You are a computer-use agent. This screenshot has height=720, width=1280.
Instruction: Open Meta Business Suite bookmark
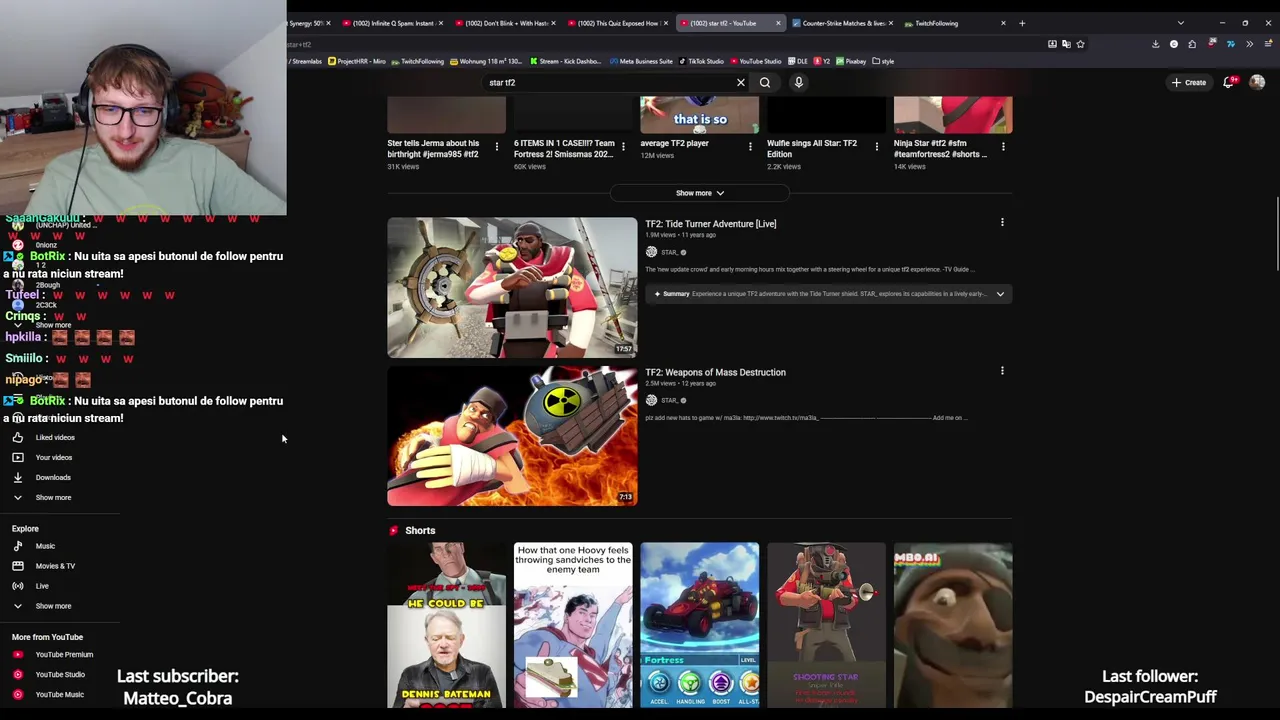(x=641, y=61)
